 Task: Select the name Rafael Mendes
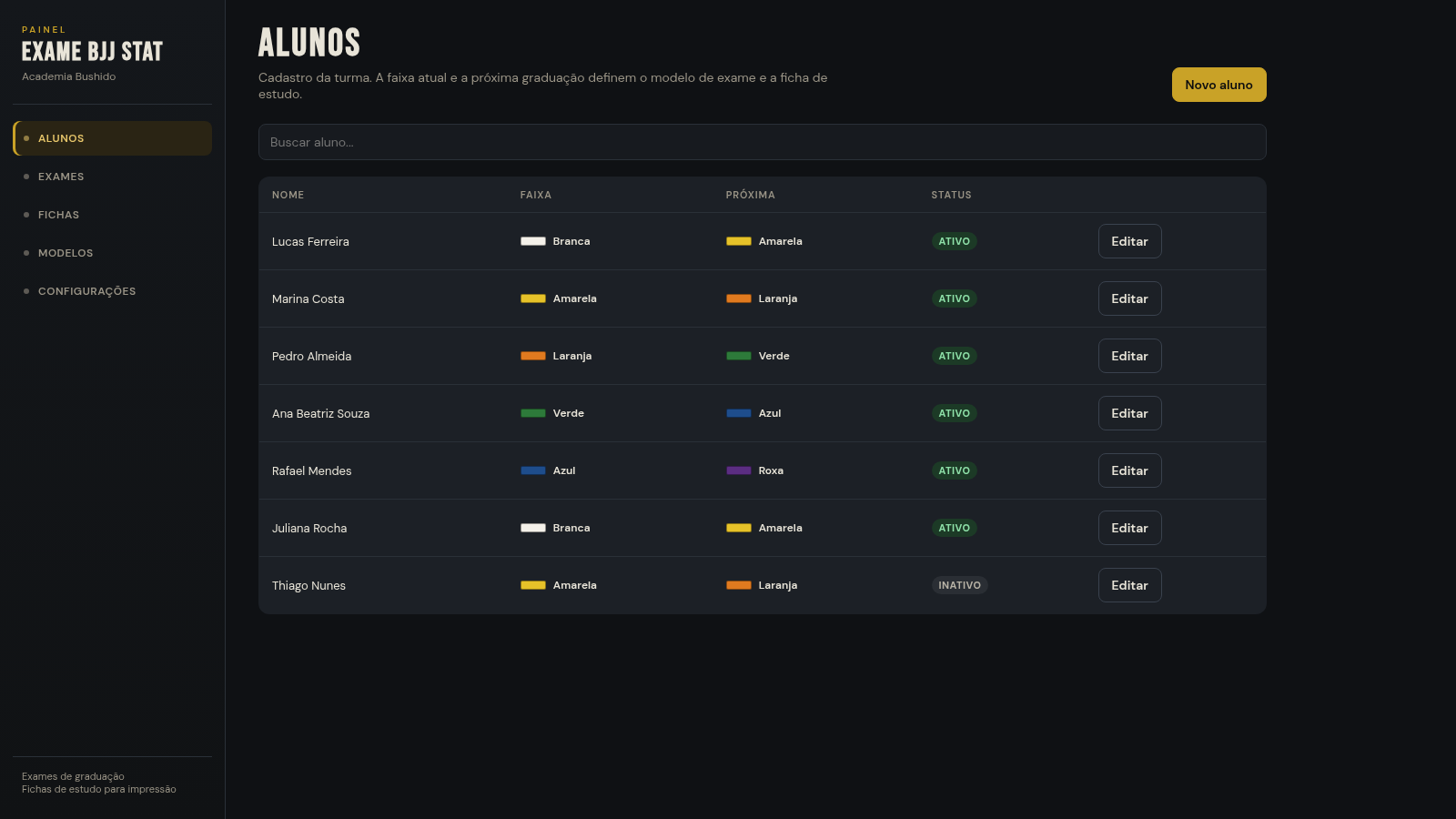pos(311,470)
